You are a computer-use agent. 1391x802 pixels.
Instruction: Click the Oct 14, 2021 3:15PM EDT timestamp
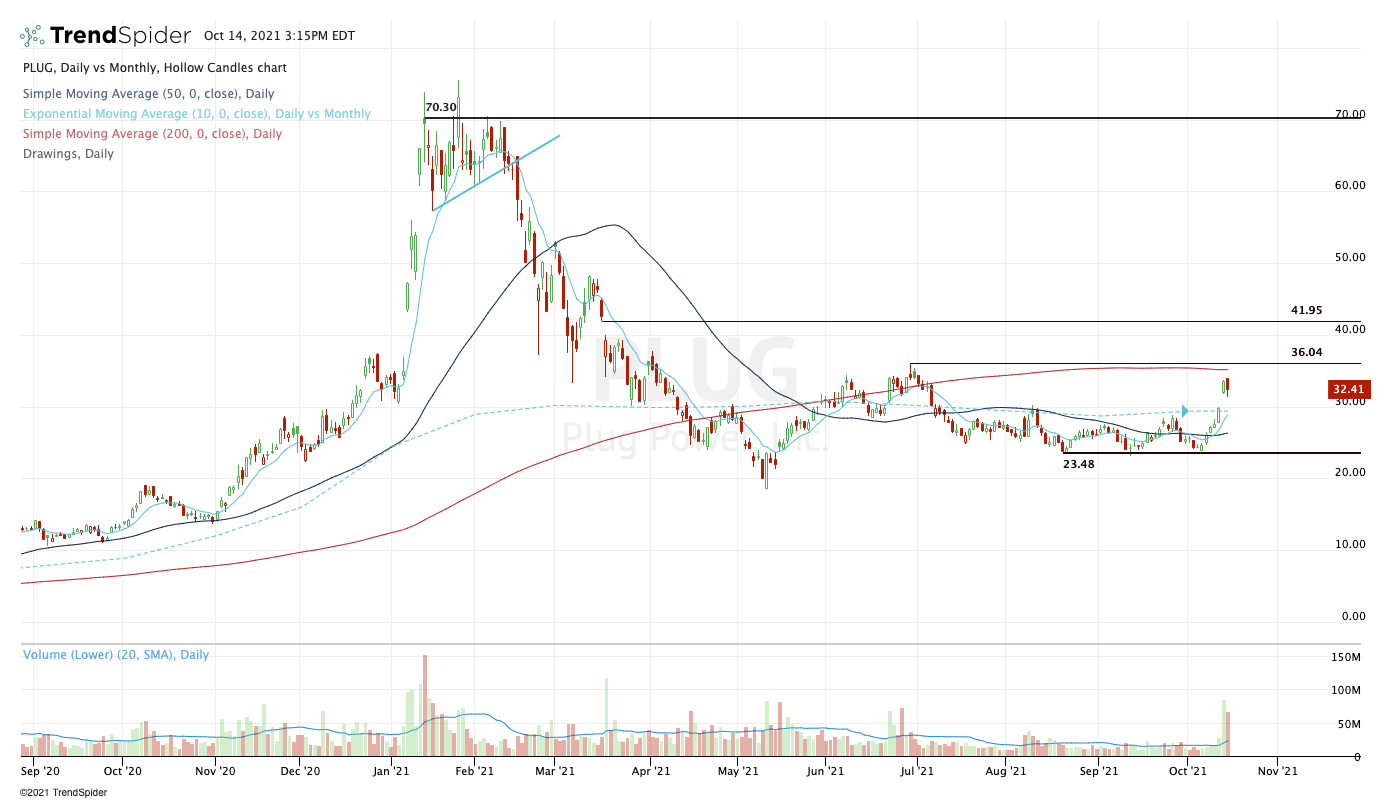pos(279,36)
